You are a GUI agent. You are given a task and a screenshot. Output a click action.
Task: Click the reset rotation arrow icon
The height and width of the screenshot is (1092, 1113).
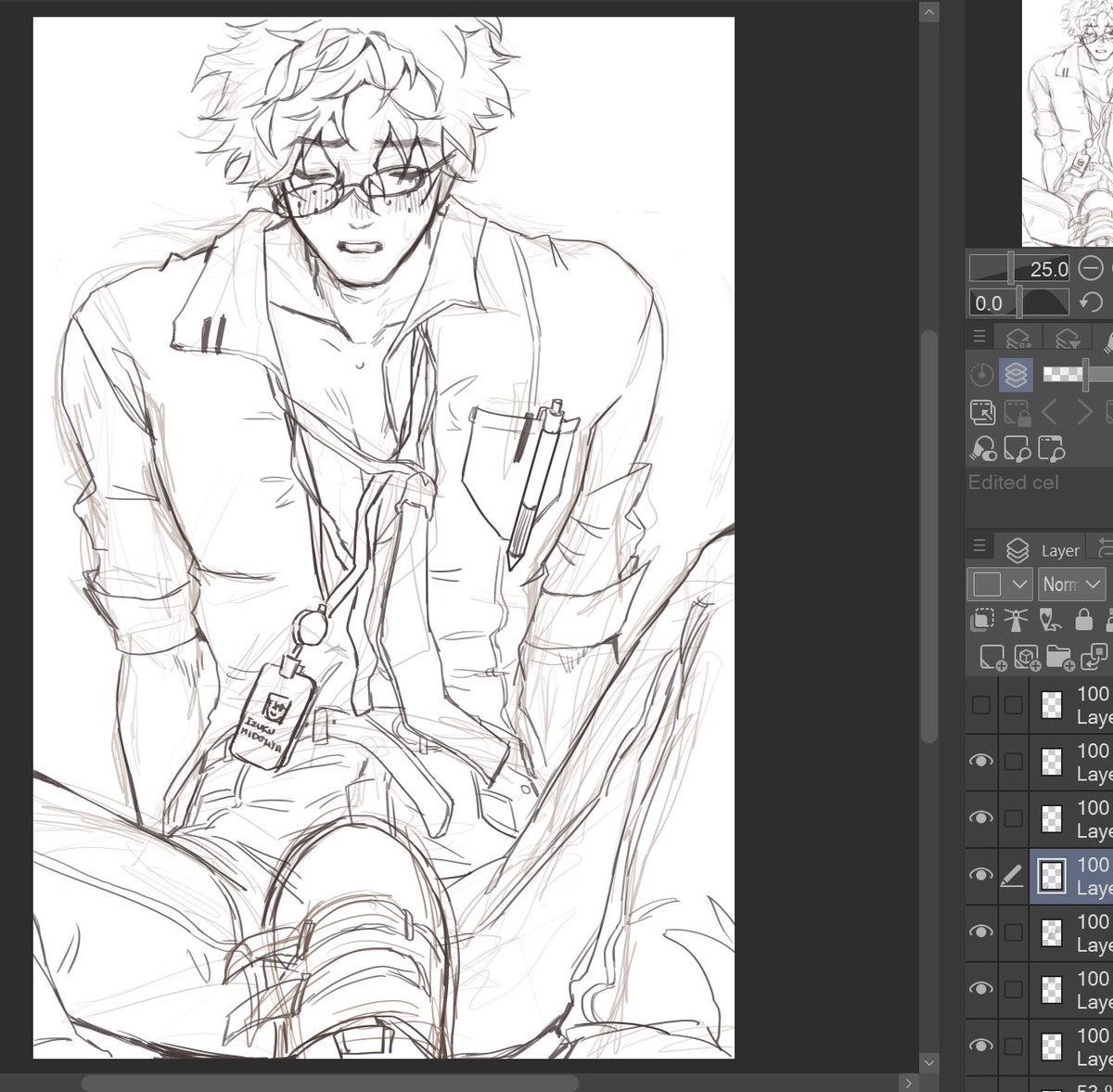coord(1093,302)
